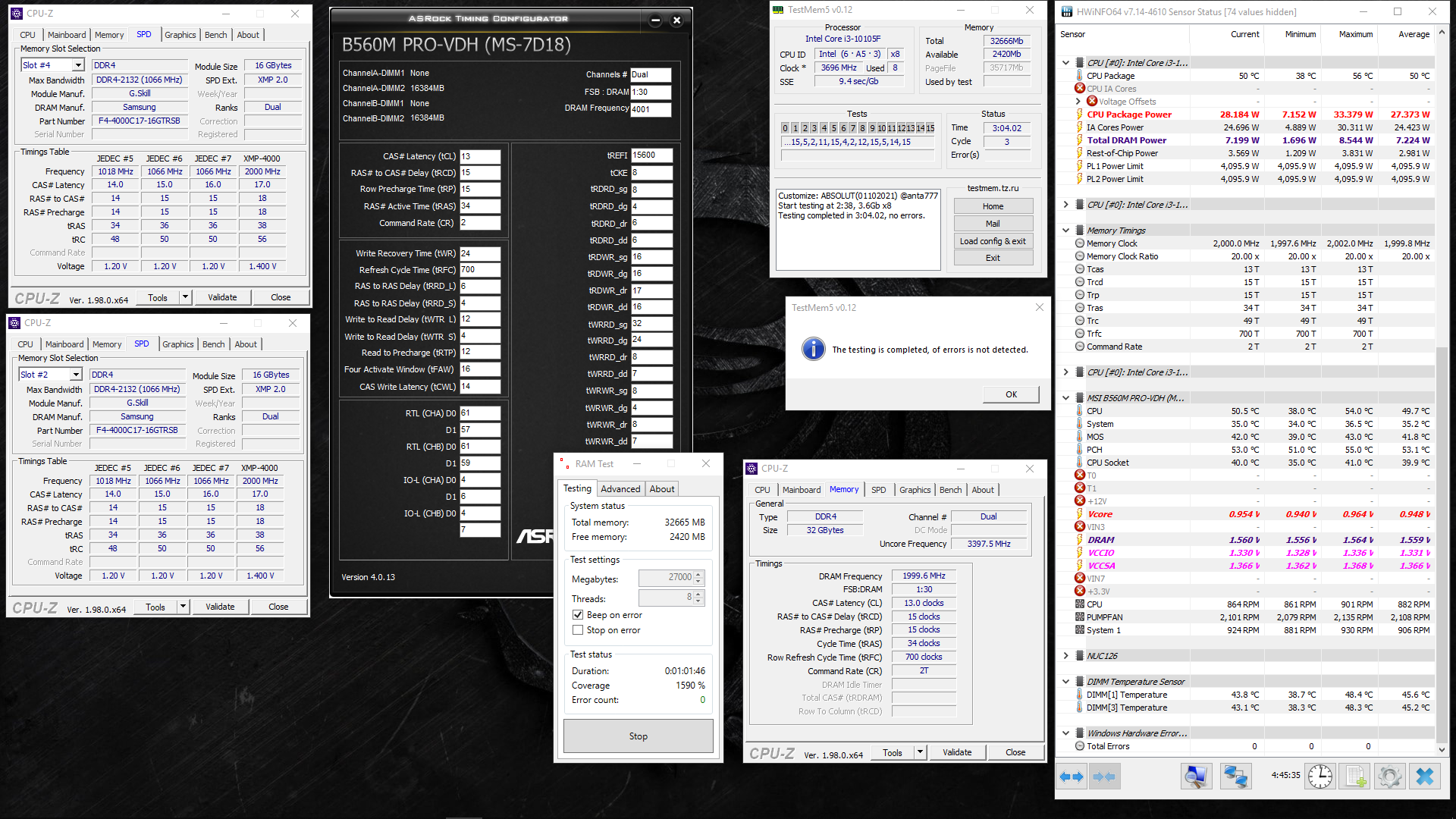This screenshot has height=819, width=1456.
Task: Click the blue X close sensors icon
Action: coord(1425,777)
